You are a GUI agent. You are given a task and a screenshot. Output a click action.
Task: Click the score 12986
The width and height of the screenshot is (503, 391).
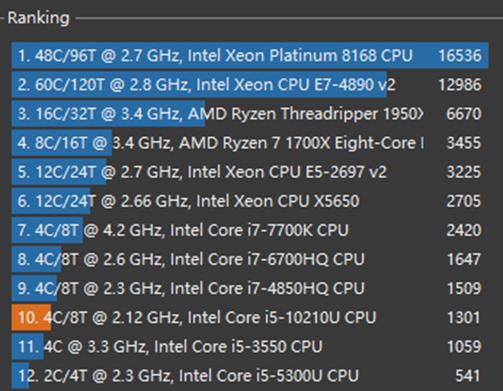point(460,85)
